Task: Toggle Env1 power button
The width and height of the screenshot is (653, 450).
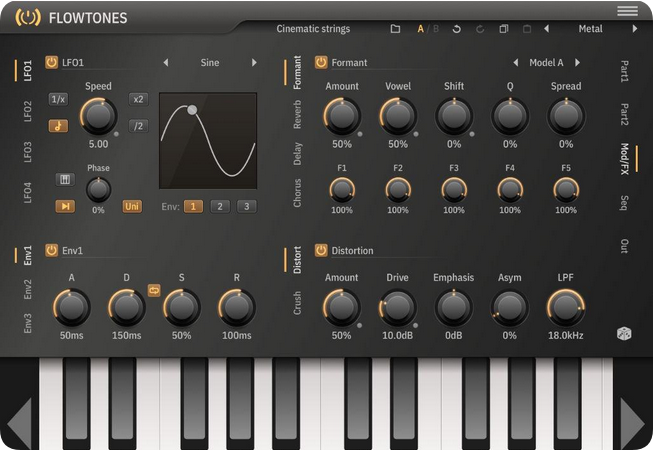Action: click(x=52, y=250)
